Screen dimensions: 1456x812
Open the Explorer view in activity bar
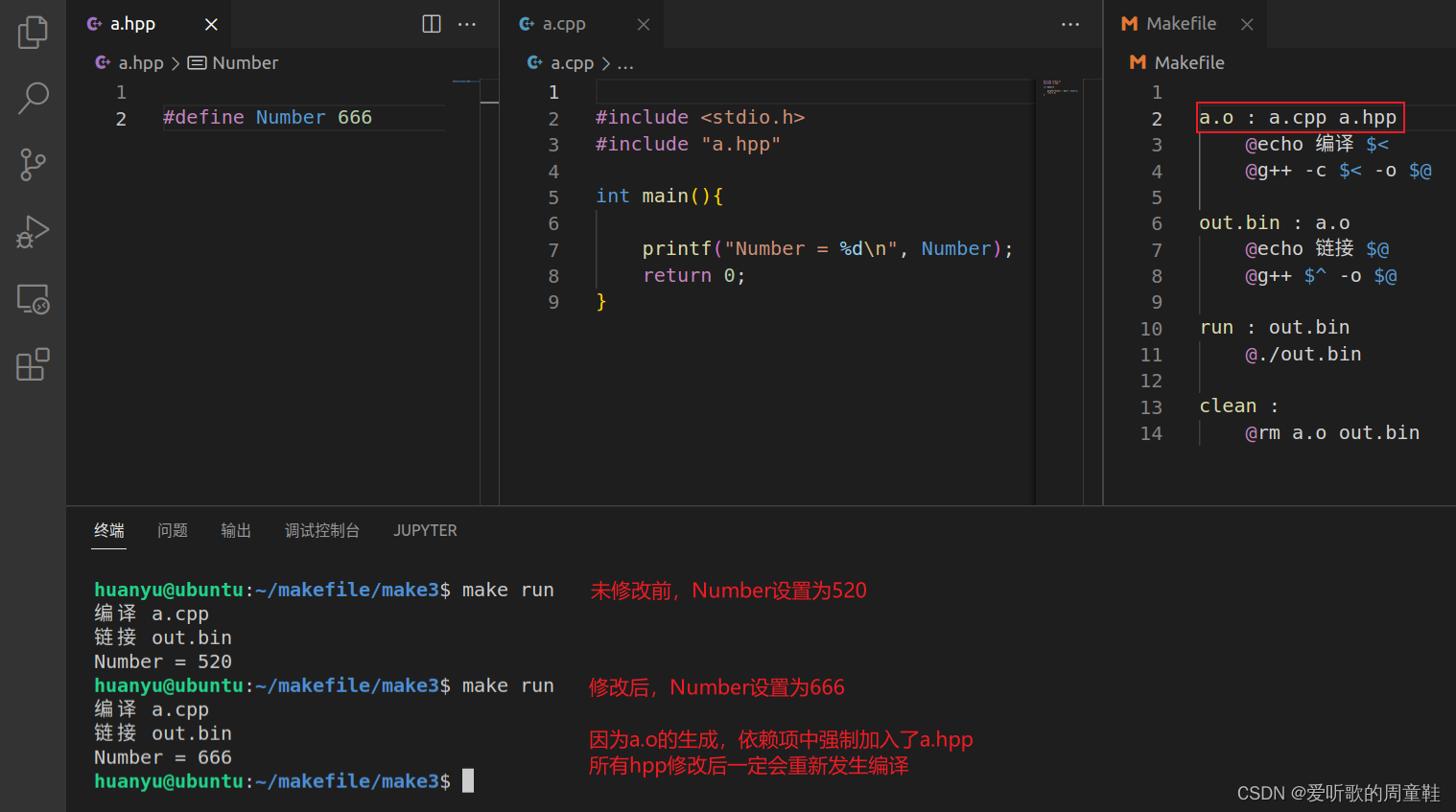[x=33, y=32]
